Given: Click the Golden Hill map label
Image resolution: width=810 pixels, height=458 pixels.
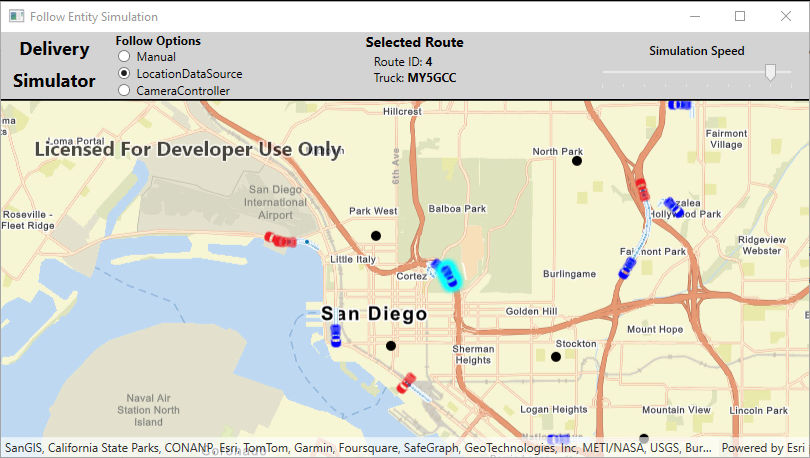Looking at the screenshot, I should pos(531,311).
